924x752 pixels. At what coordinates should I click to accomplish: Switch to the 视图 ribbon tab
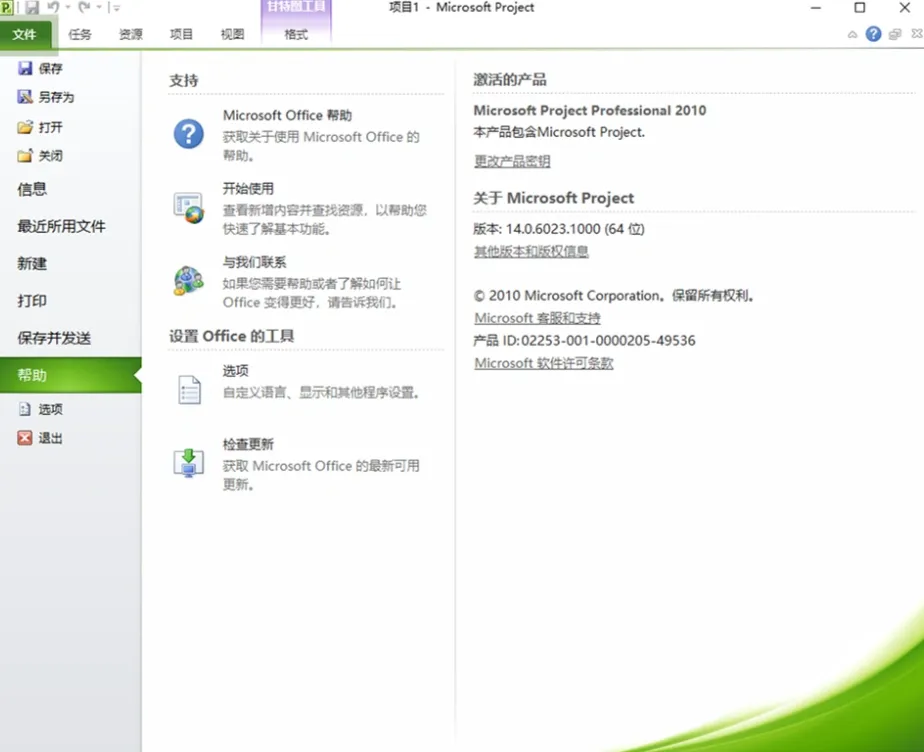(x=232, y=34)
